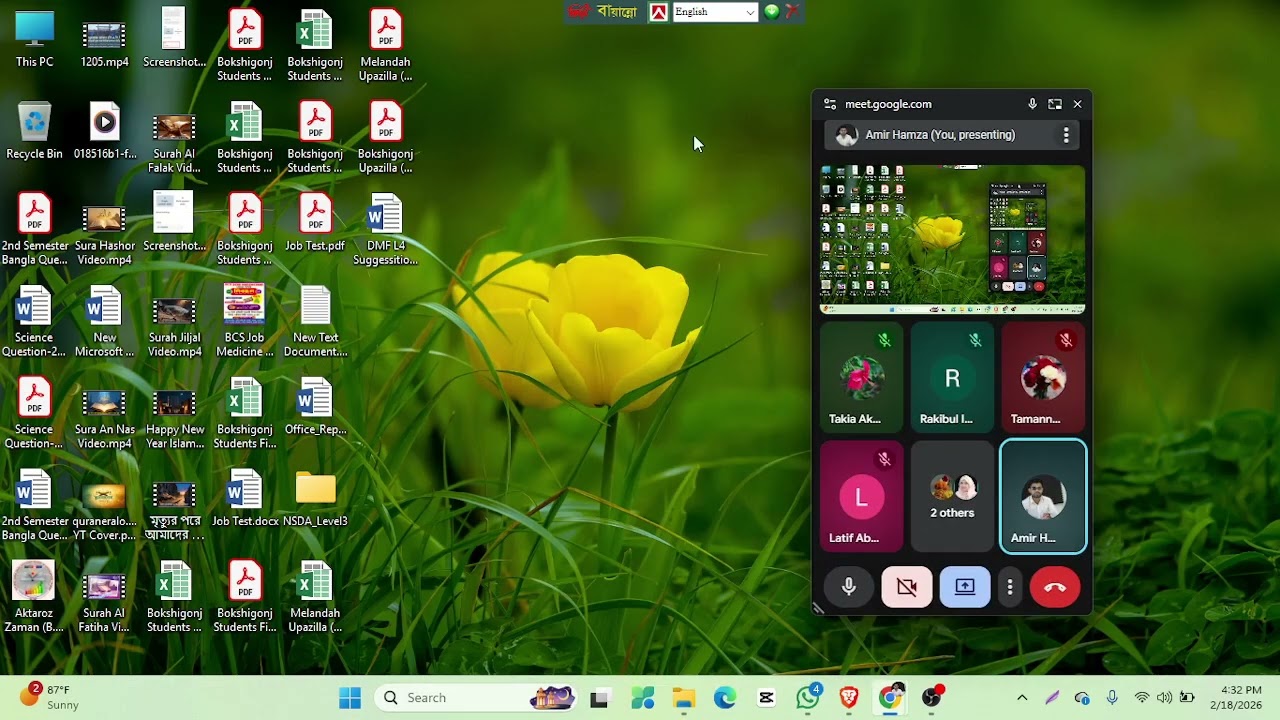The image size is (1280, 720).
Task: Open options menu next to Amir Hamza presenting
Action: pos(1066,135)
